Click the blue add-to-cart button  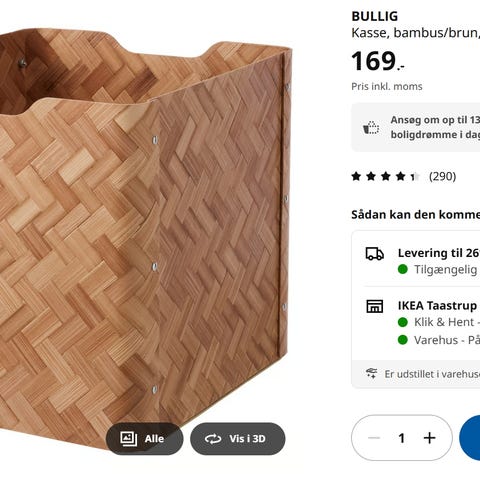[x=470, y=438]
